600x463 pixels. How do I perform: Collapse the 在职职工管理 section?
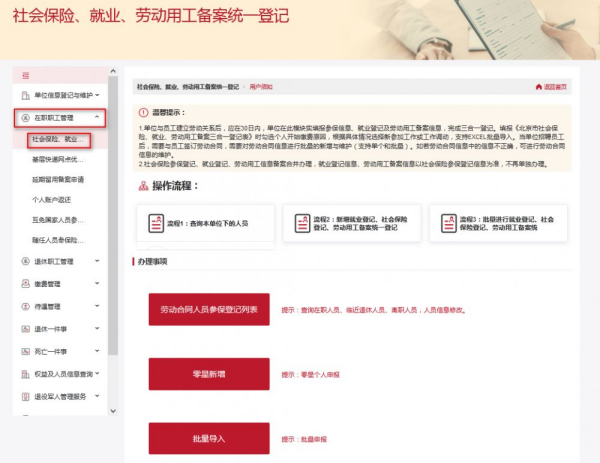pos(96,118)
